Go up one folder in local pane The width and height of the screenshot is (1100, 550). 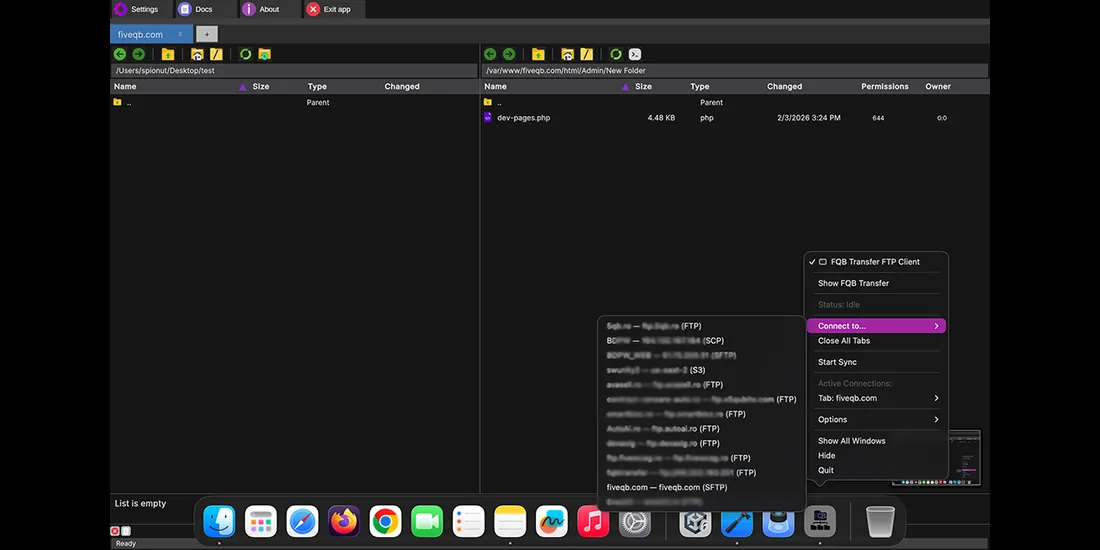pyautogui.click(x=168, y=54)
